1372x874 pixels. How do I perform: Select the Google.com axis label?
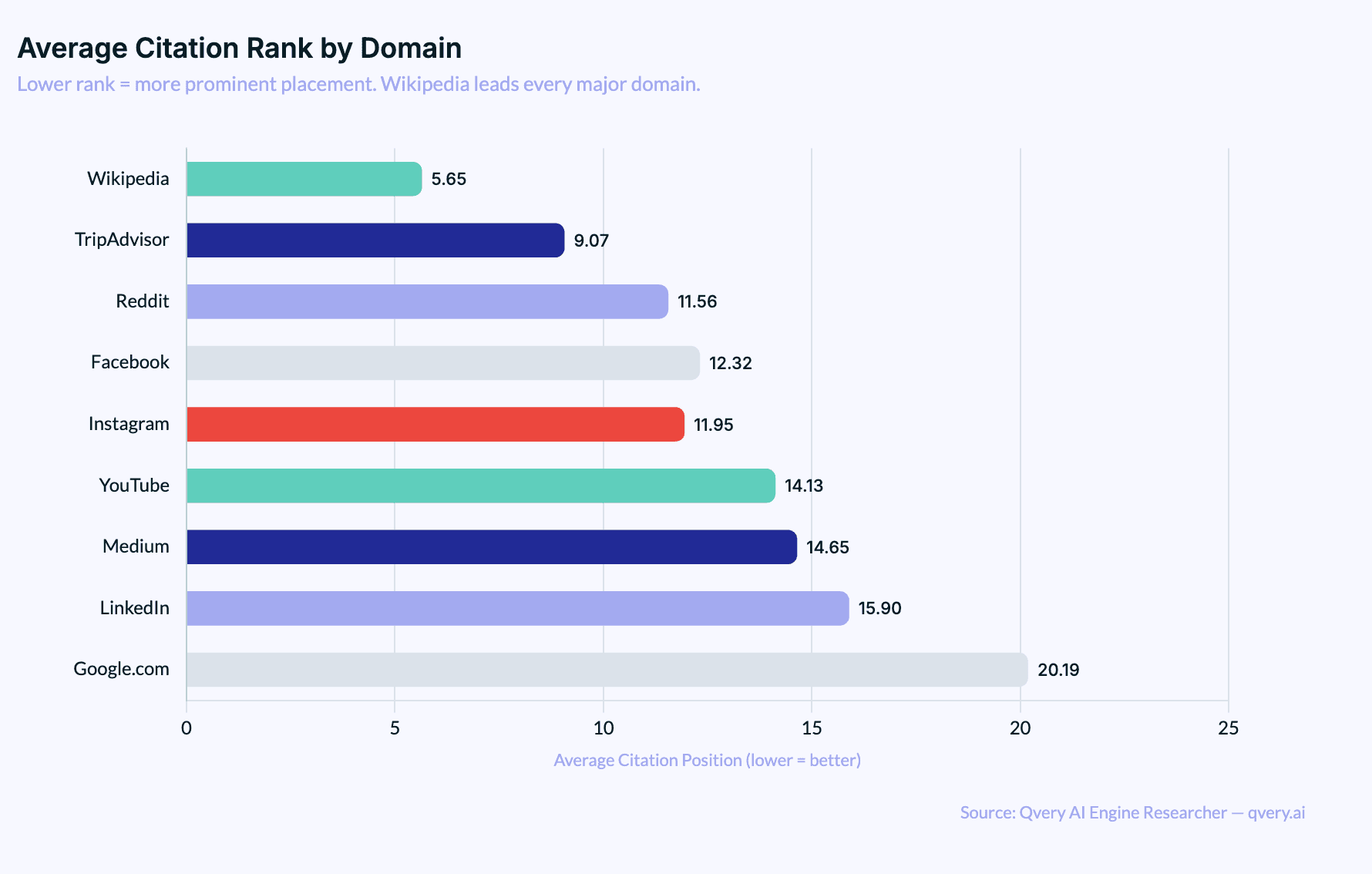click(122, 669)
